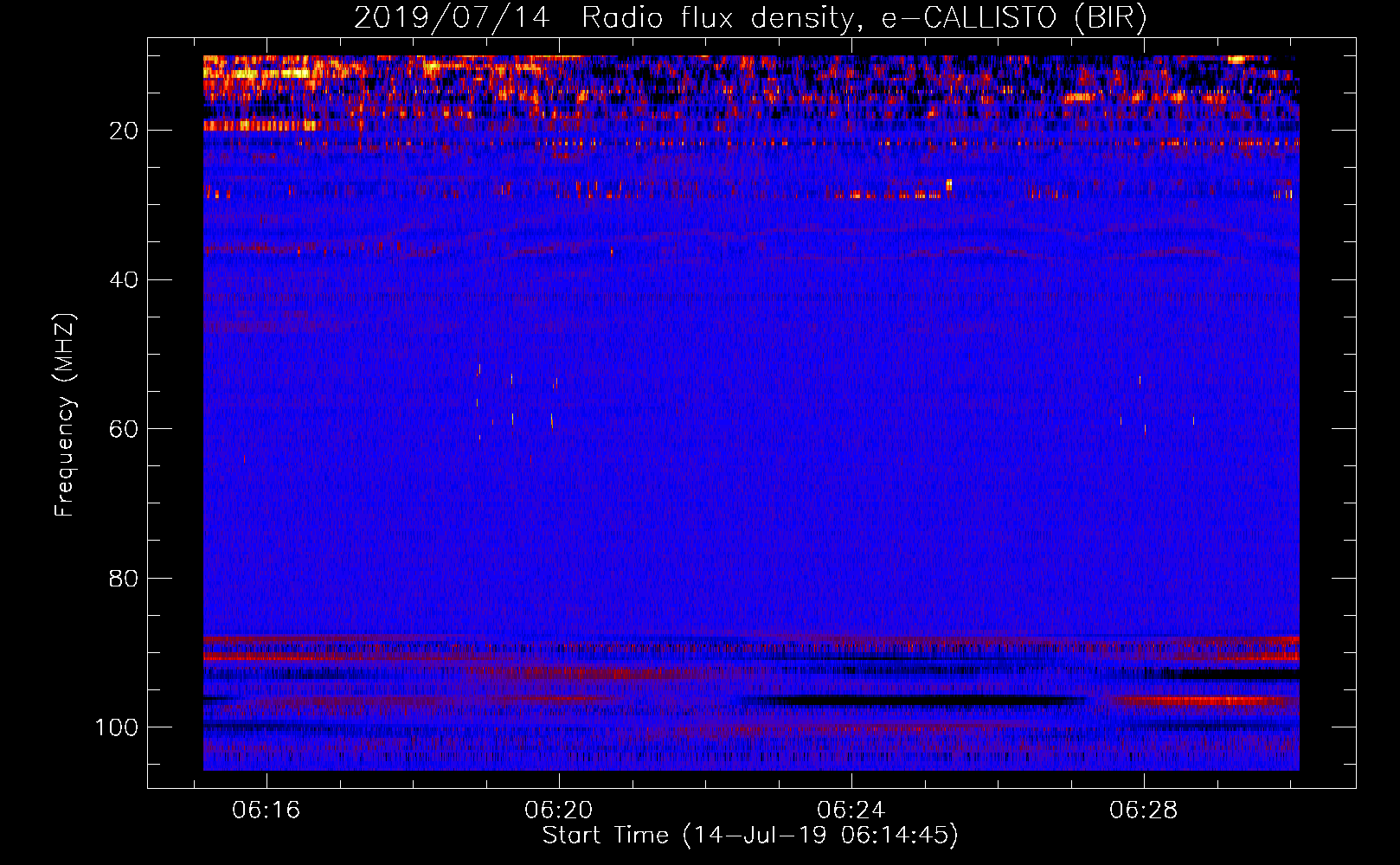
Task: Click the 'Start Time (14-Jul-19 06:14:45)' label
Action: [750, 836]
